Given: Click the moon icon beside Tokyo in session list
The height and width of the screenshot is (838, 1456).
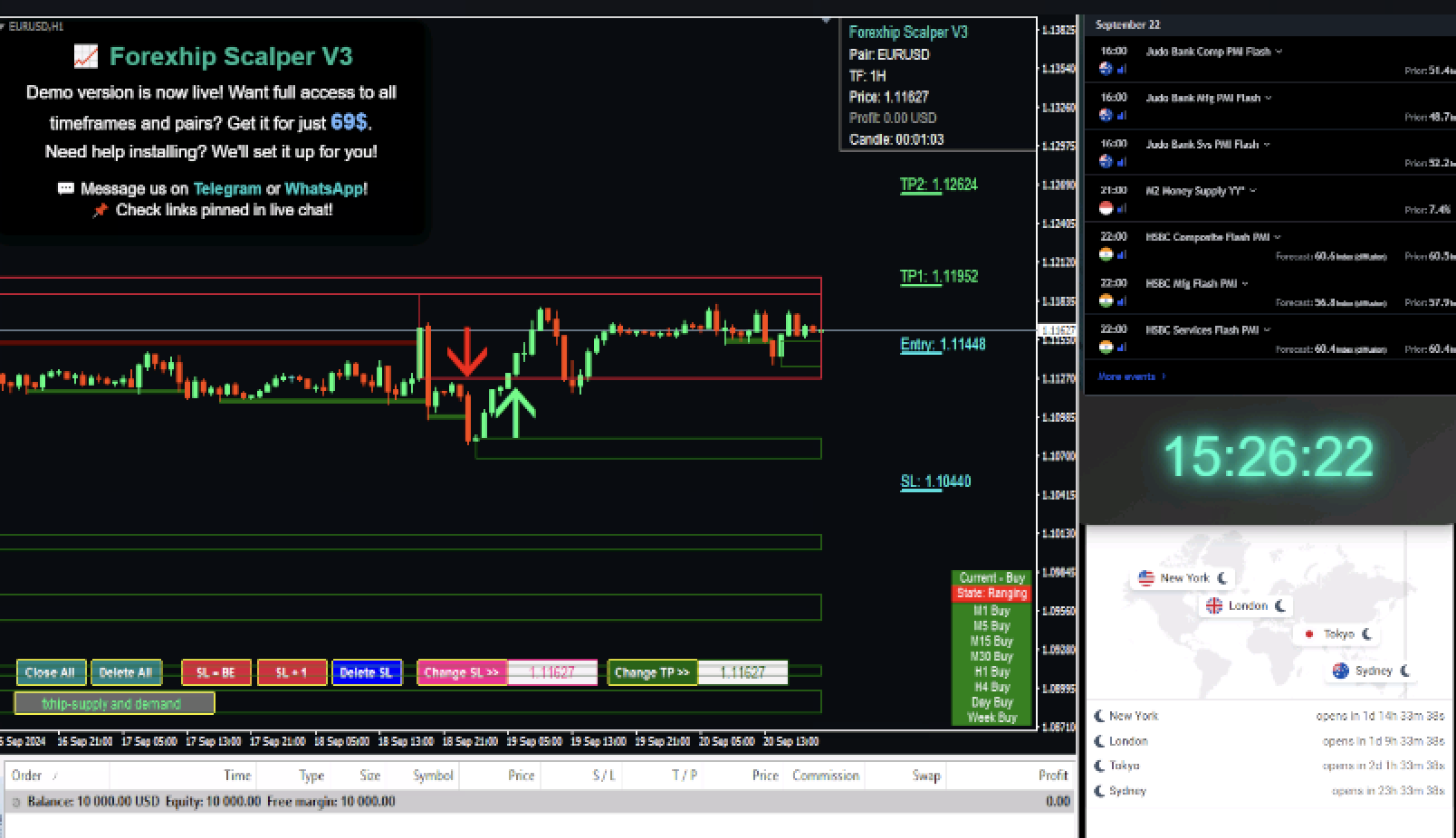Looking at the screenshot, I should [1099, 766].
